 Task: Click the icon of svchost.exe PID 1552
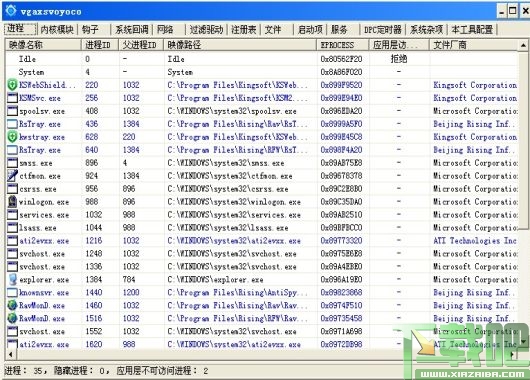12,331
